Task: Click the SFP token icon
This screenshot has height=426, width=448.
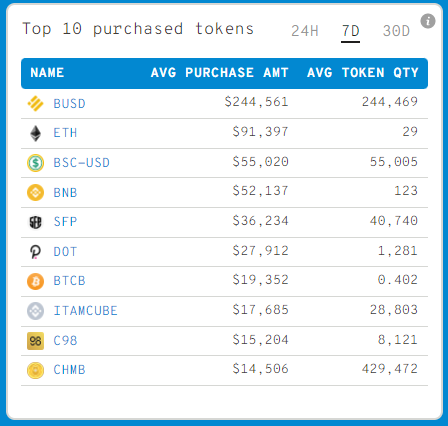Action: 35,222
